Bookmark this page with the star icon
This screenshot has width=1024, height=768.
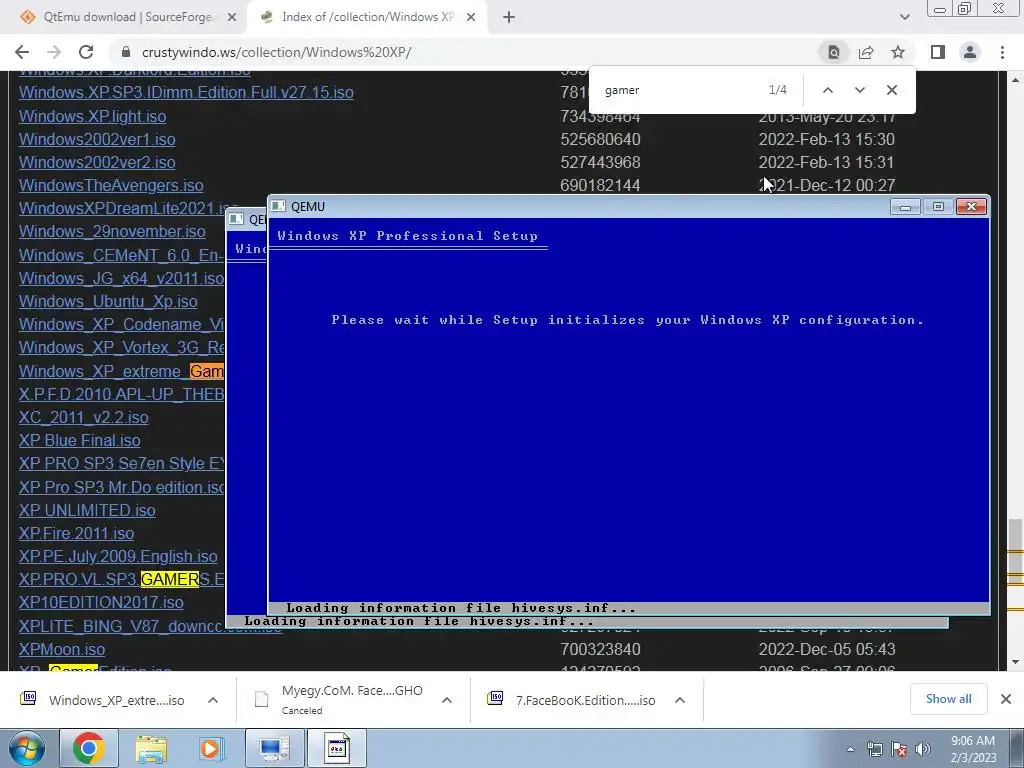pos(898,52)
